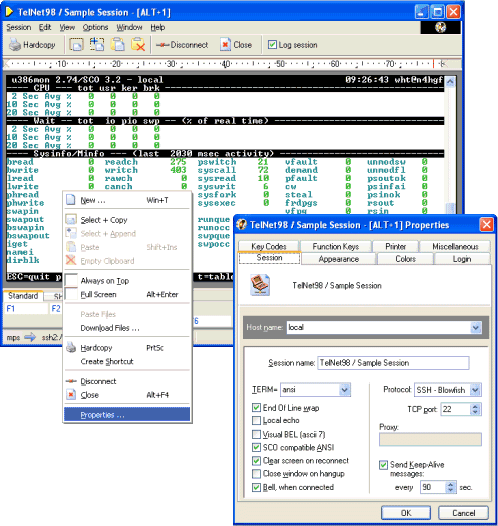Toggle Local echo checkbox
Screen dimensions: 498x526
(256, 420)
